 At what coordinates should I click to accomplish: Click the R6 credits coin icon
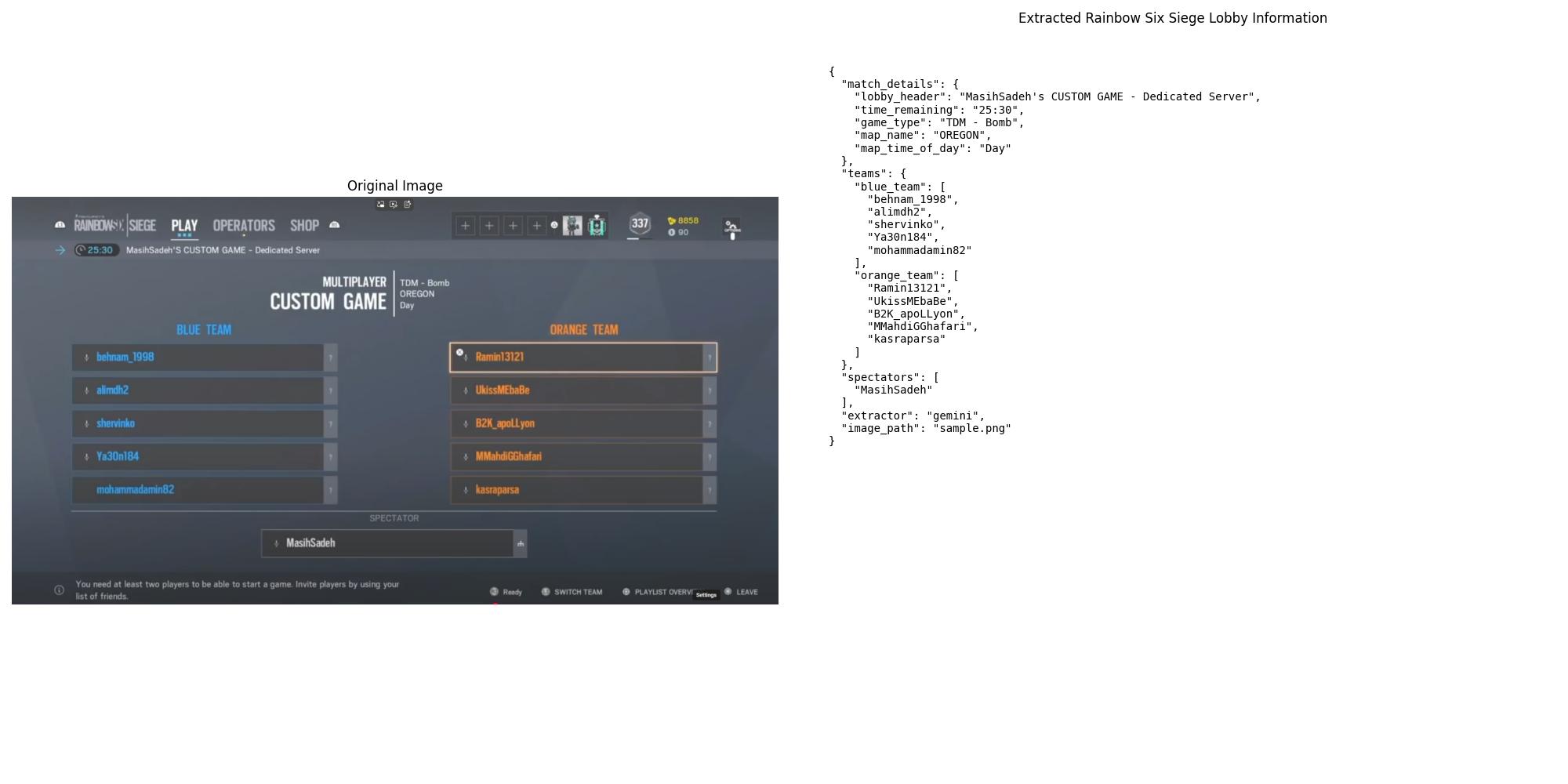pyautogui.click(x=671, y=233)
